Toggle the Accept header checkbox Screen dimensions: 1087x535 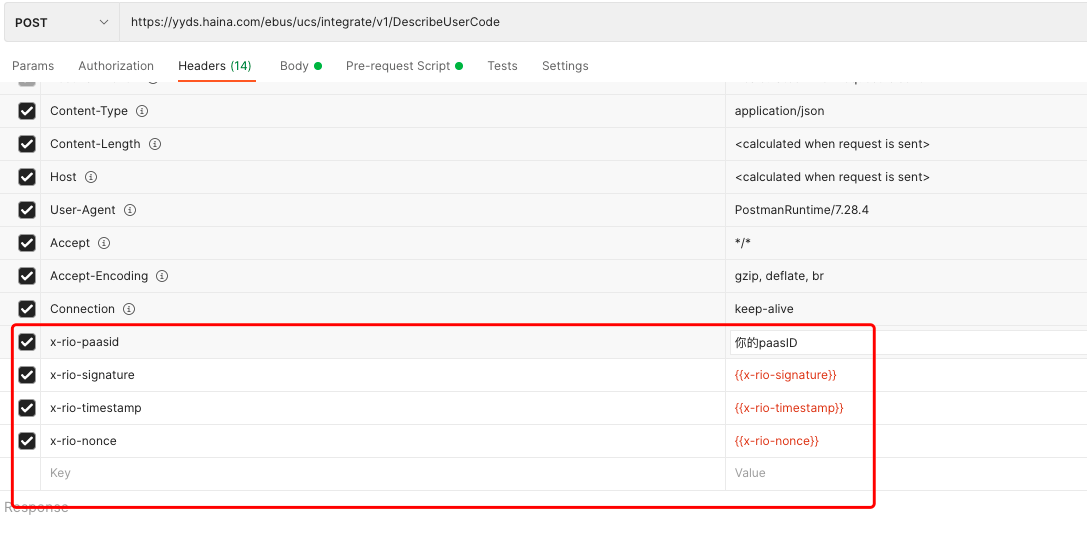26,243
